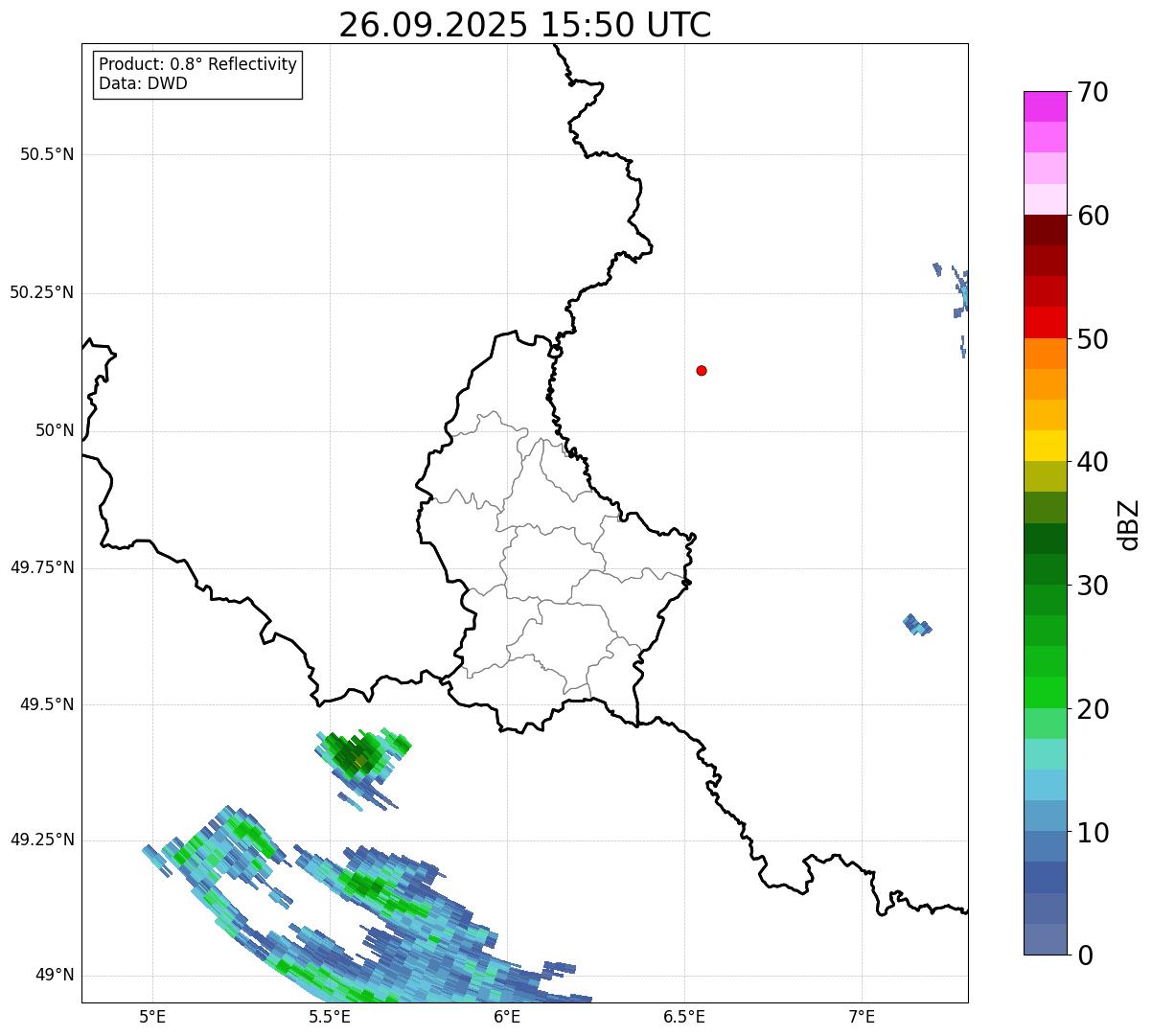Click the 49°N latitude label
Viewport: 1152px width, 1036px height.
pos(55,975)
